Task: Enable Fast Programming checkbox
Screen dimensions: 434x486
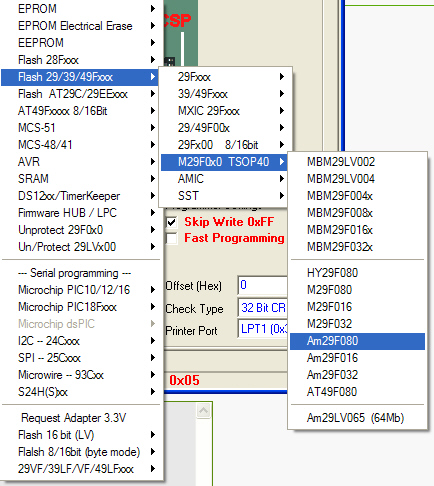Action: pyautogui.click(x=172, y=239)
